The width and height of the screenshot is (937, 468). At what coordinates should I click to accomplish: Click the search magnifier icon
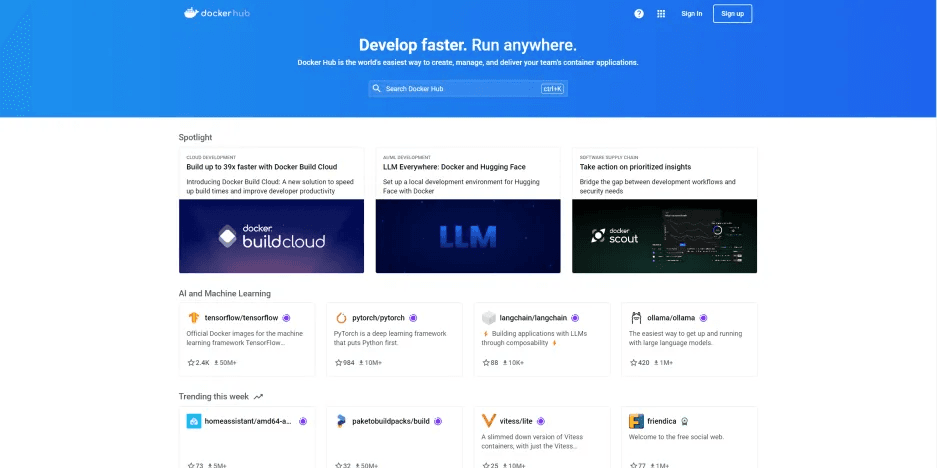(x=376, y=88)
